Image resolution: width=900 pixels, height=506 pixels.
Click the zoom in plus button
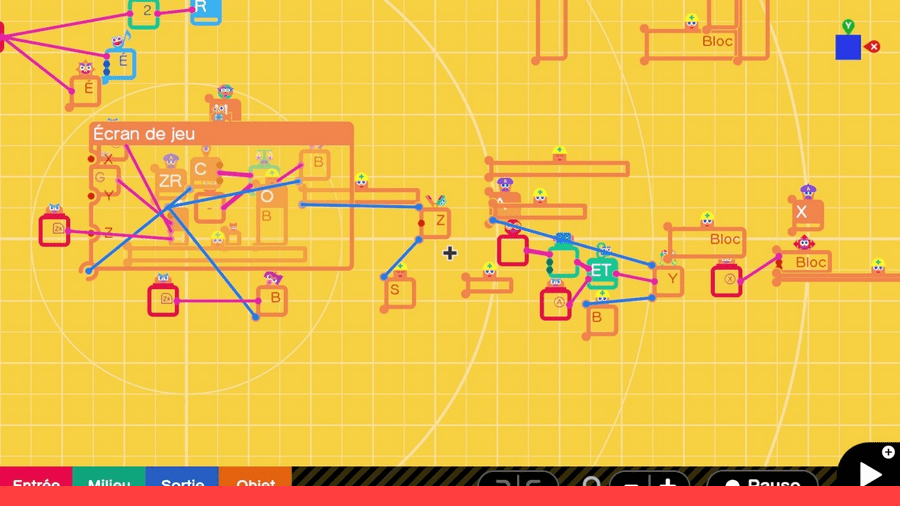click(668, 482)
